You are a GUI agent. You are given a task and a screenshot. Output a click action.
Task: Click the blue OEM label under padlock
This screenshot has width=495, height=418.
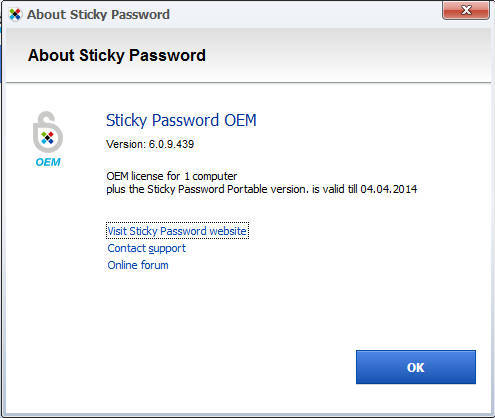tap(48, 162)
